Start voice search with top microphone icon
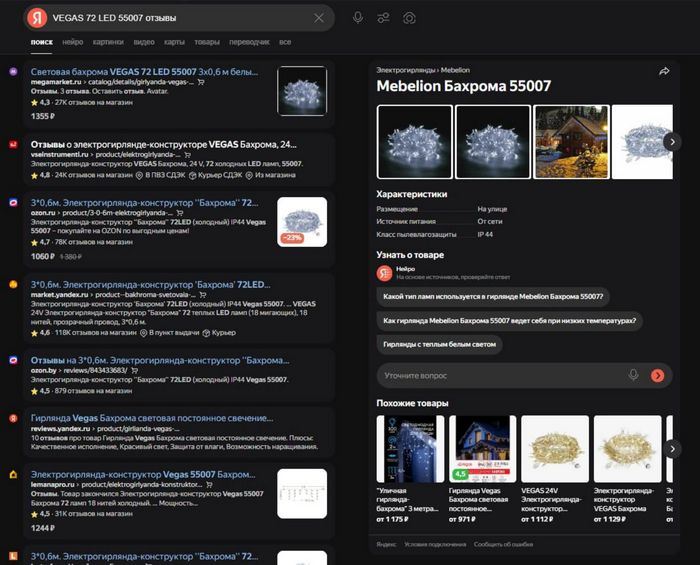The image size is (700, 565). point(358,18)
